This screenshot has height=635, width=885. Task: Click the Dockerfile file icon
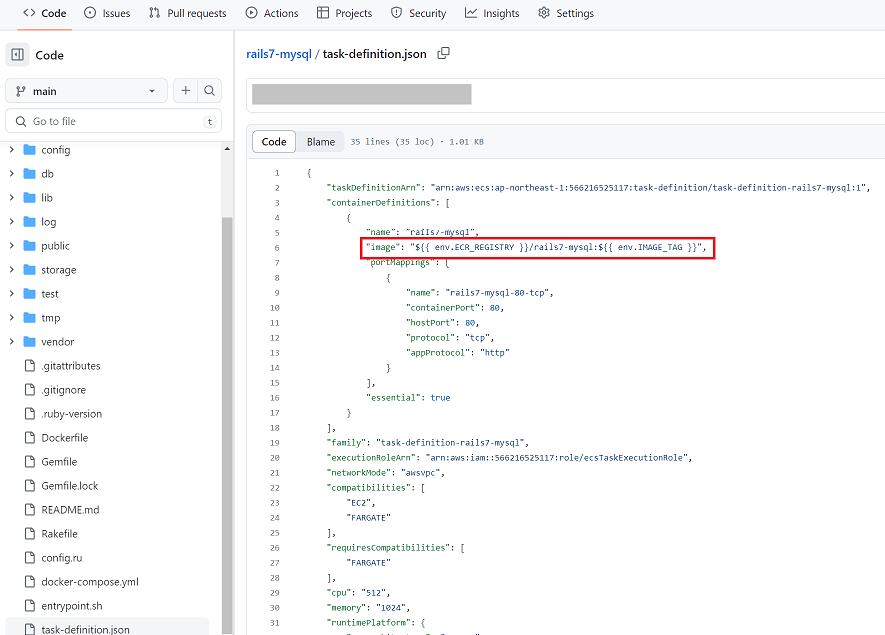tap(30, 438)
